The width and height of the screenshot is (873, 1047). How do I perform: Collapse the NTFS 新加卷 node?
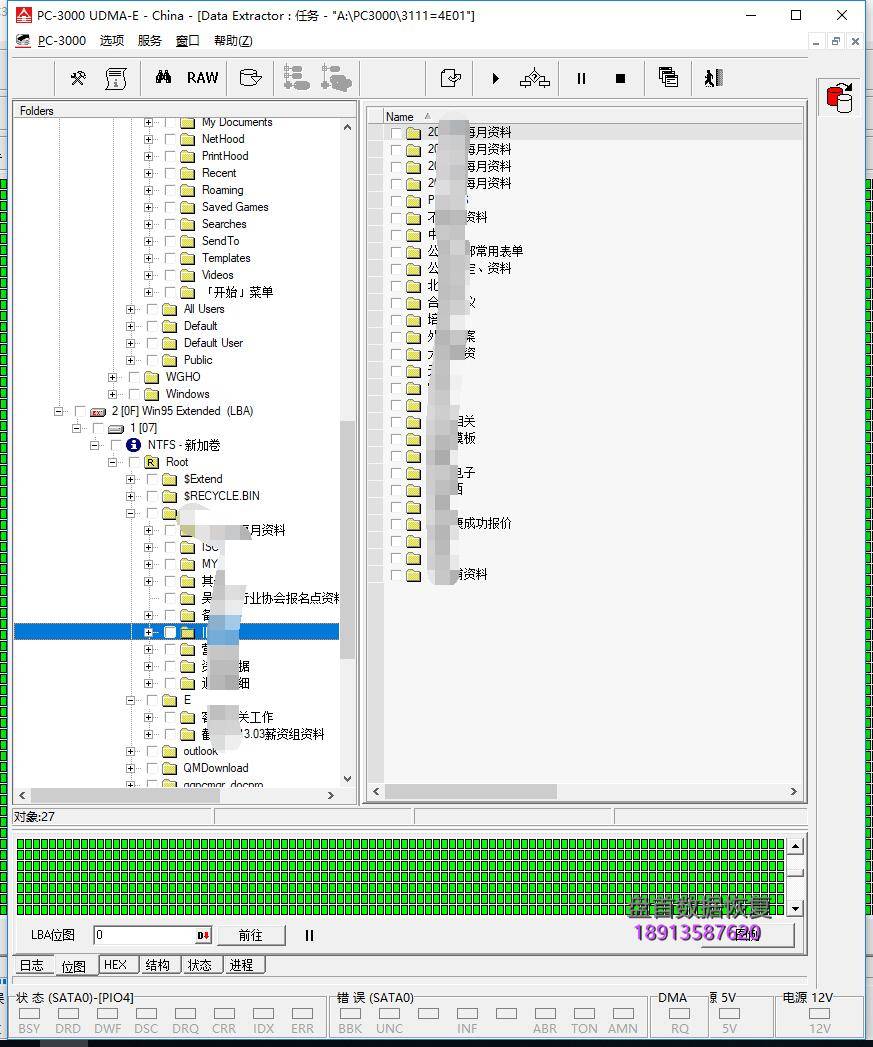click(94, 445)
